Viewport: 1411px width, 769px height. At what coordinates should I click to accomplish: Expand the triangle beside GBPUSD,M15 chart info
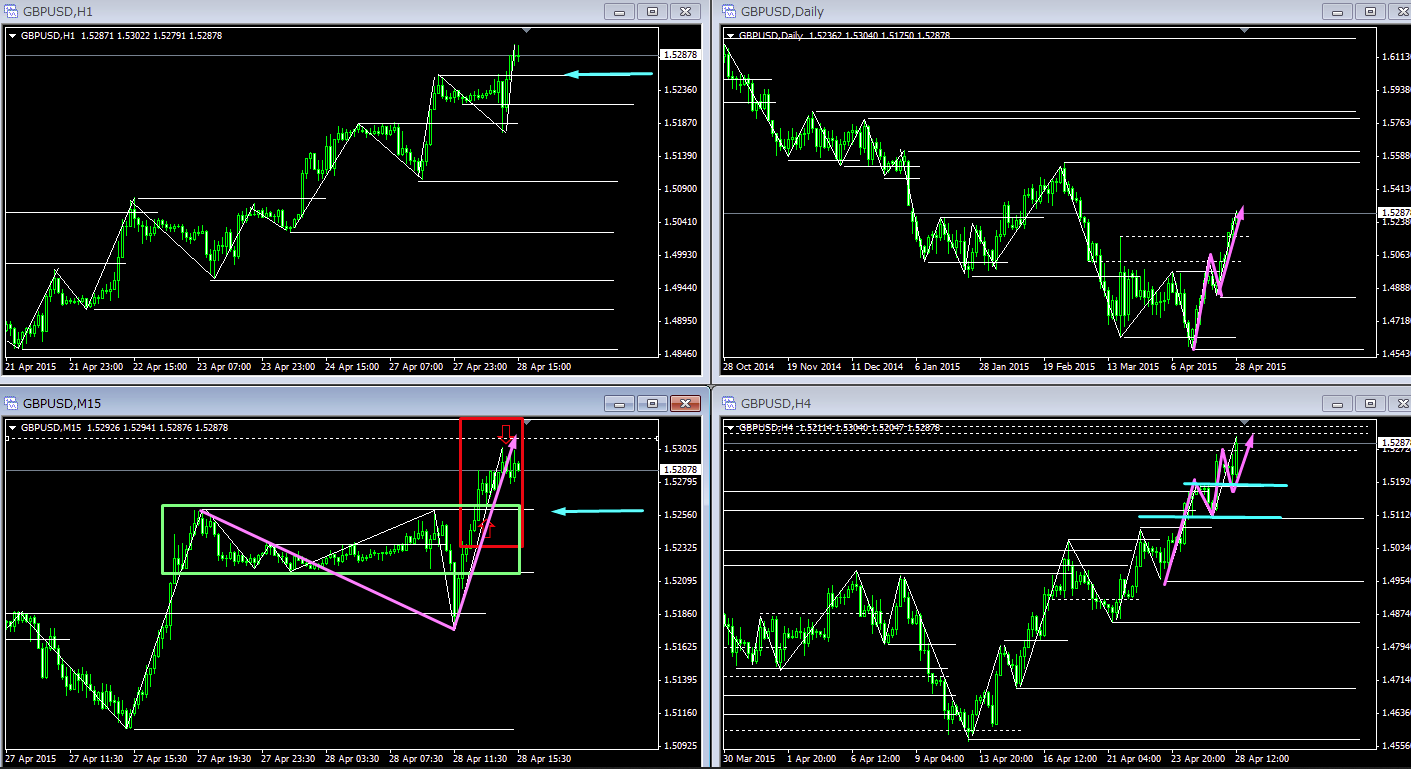click(13, 428)
